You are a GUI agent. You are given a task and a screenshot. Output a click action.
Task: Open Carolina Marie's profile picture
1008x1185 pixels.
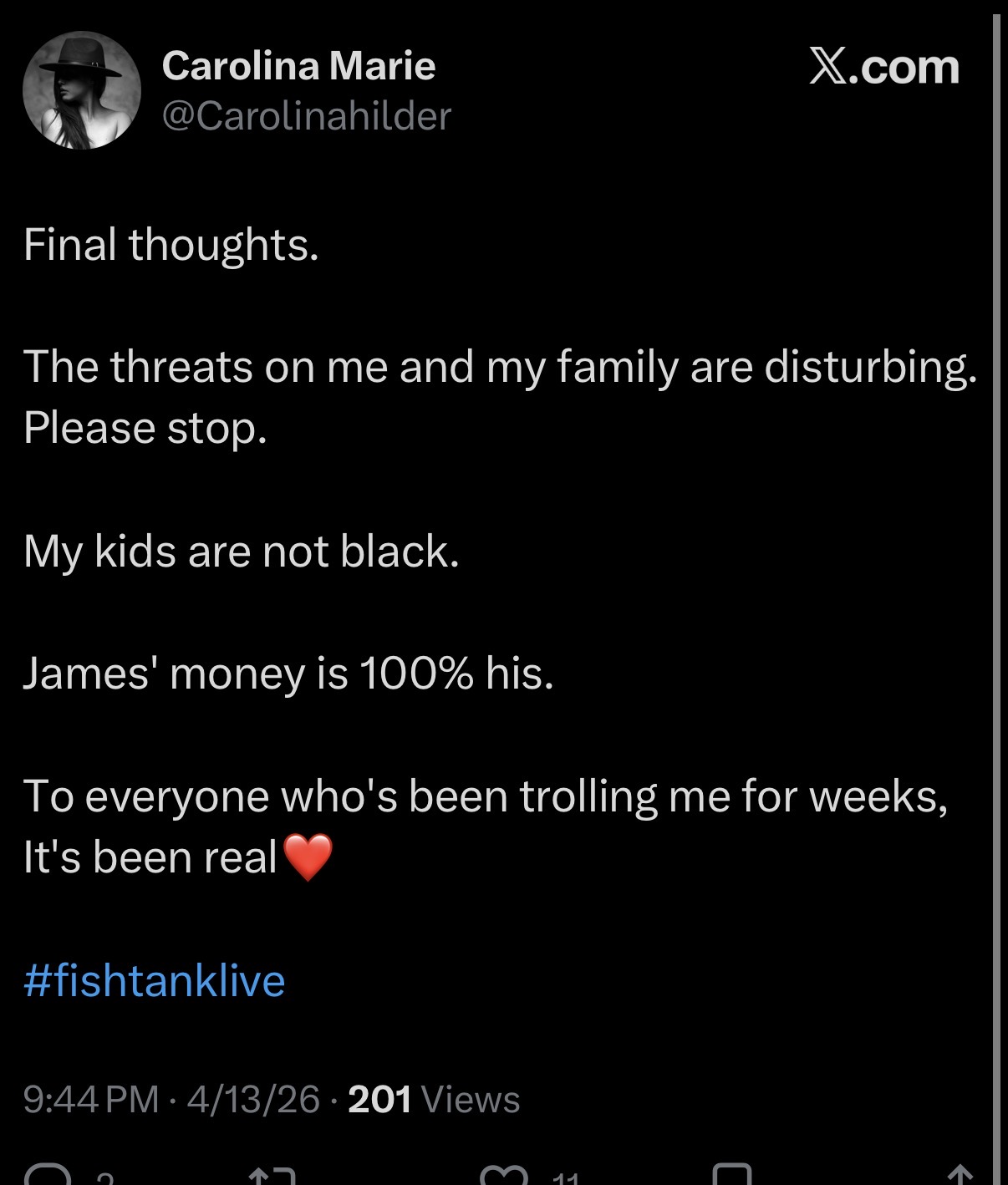[x=82, y=90]
